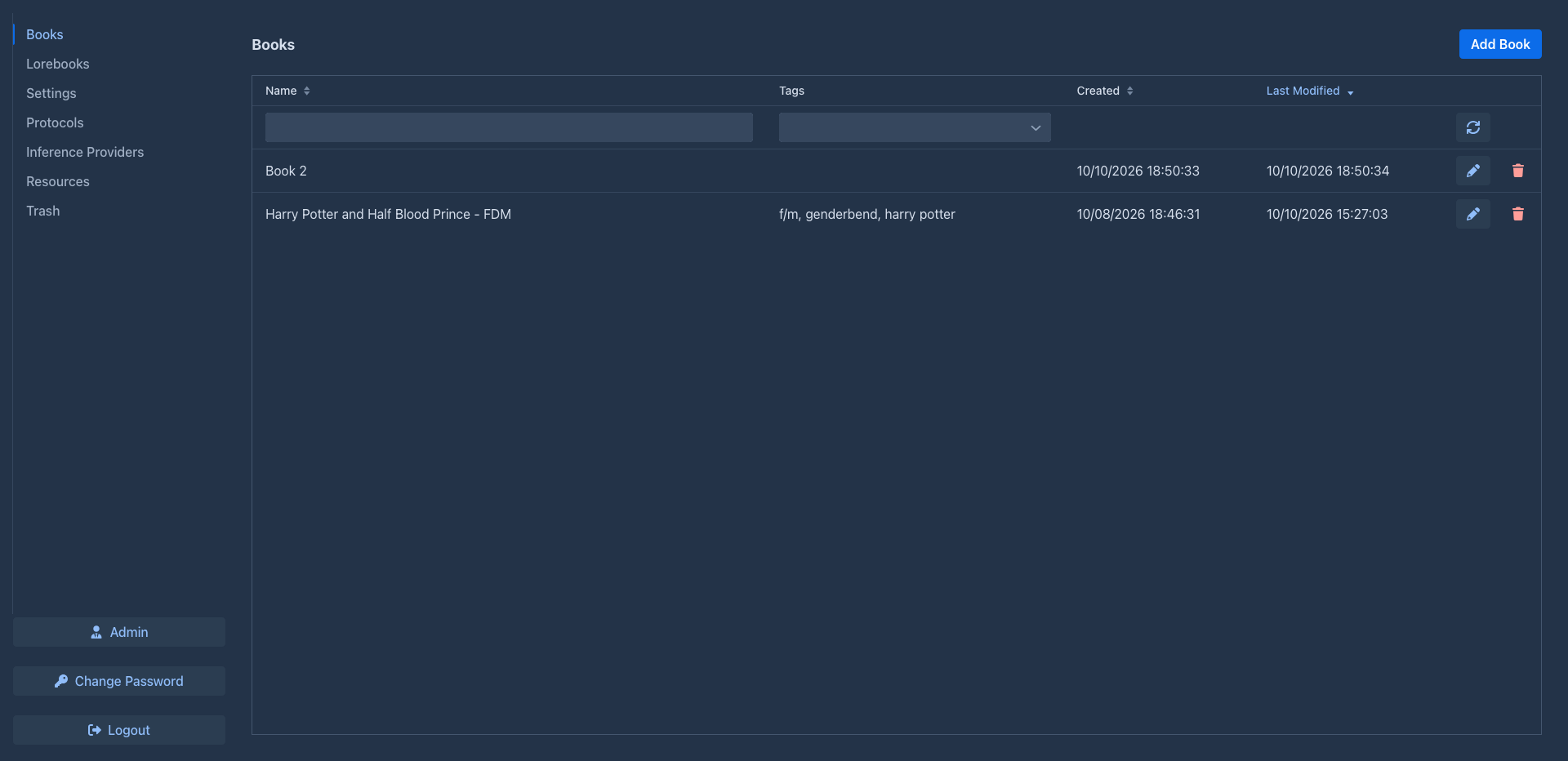This screenshot has width=1568, height=761.
Task: Open the Trash section
Action: [x=43, y=211]
